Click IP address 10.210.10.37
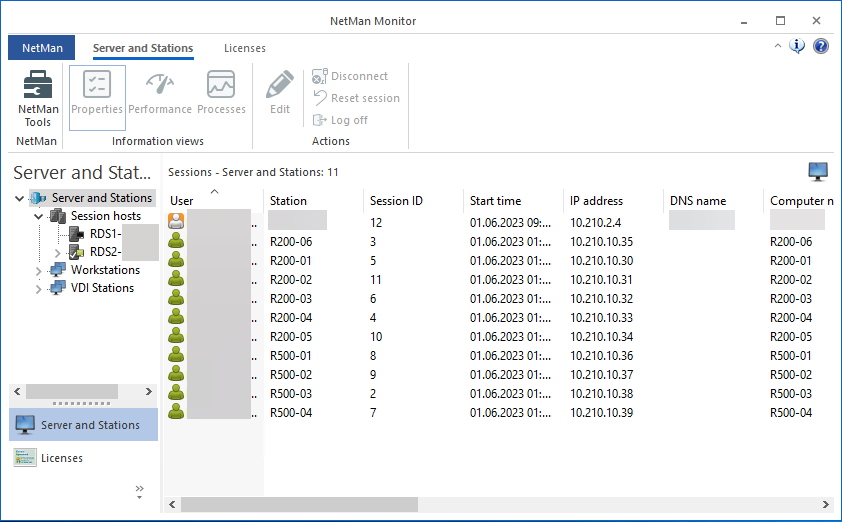The height and width of the screenshot is (522, 842). point(601,375)
